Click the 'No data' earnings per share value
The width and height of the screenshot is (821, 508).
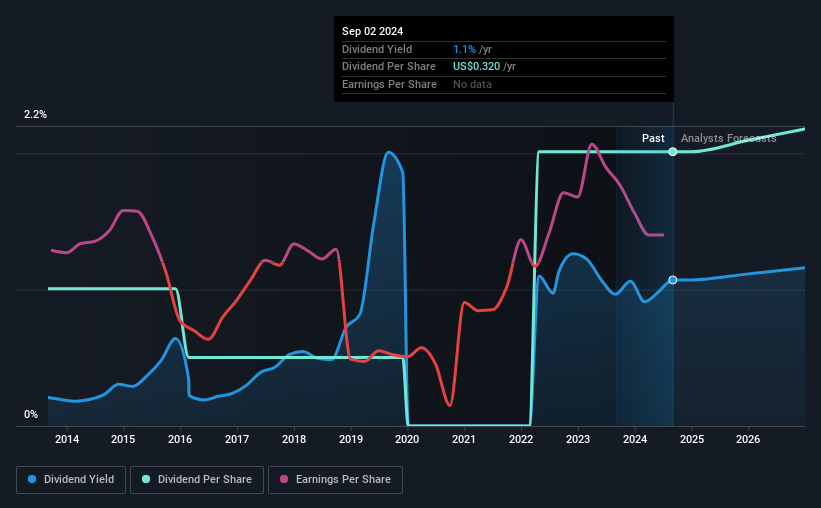pyautogui.click(x=472, y=84)
